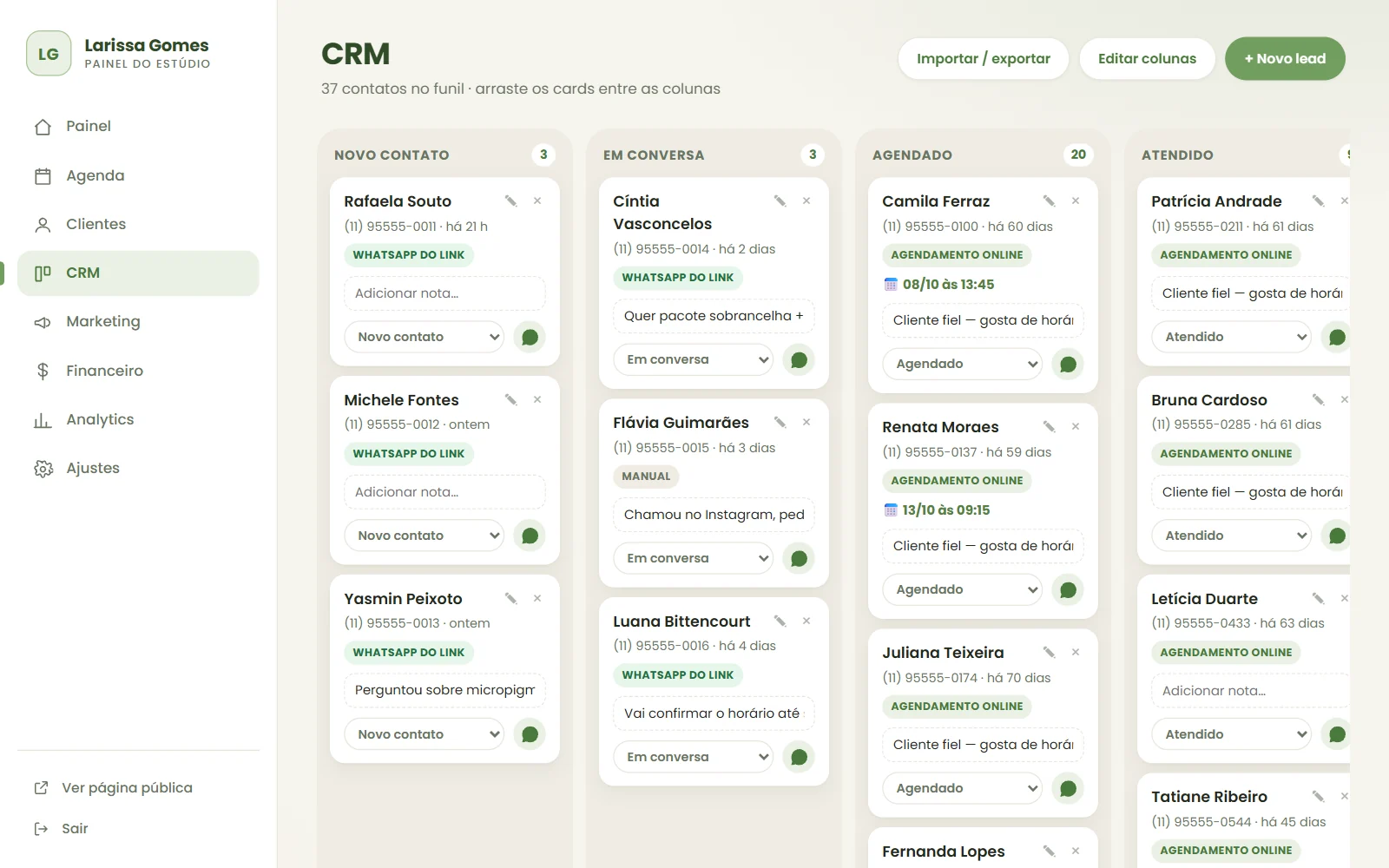This screenshot has height=868, width=1389.
Task: Remove Michele Fontes card with X
Action: pos(537,400)
